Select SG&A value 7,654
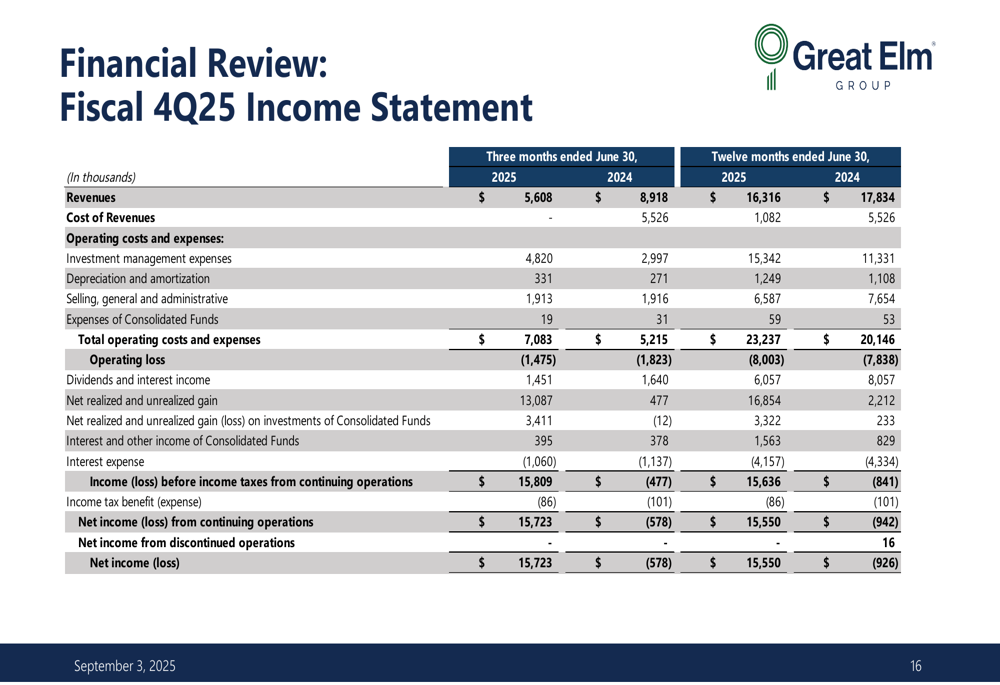Screen dimensions: 1000x685 tap(880, 298)
